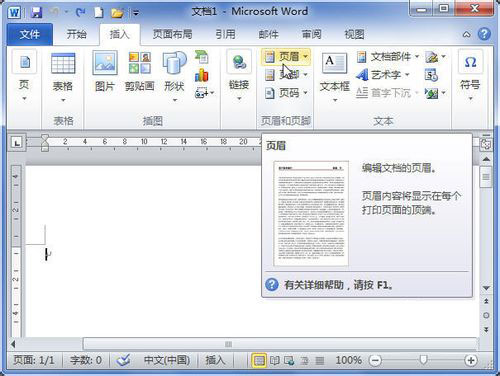The height and width of the screenshot is (376, 500).
Task: Toggle 插入 insert mode in status bar
Action: coord(215,360)
